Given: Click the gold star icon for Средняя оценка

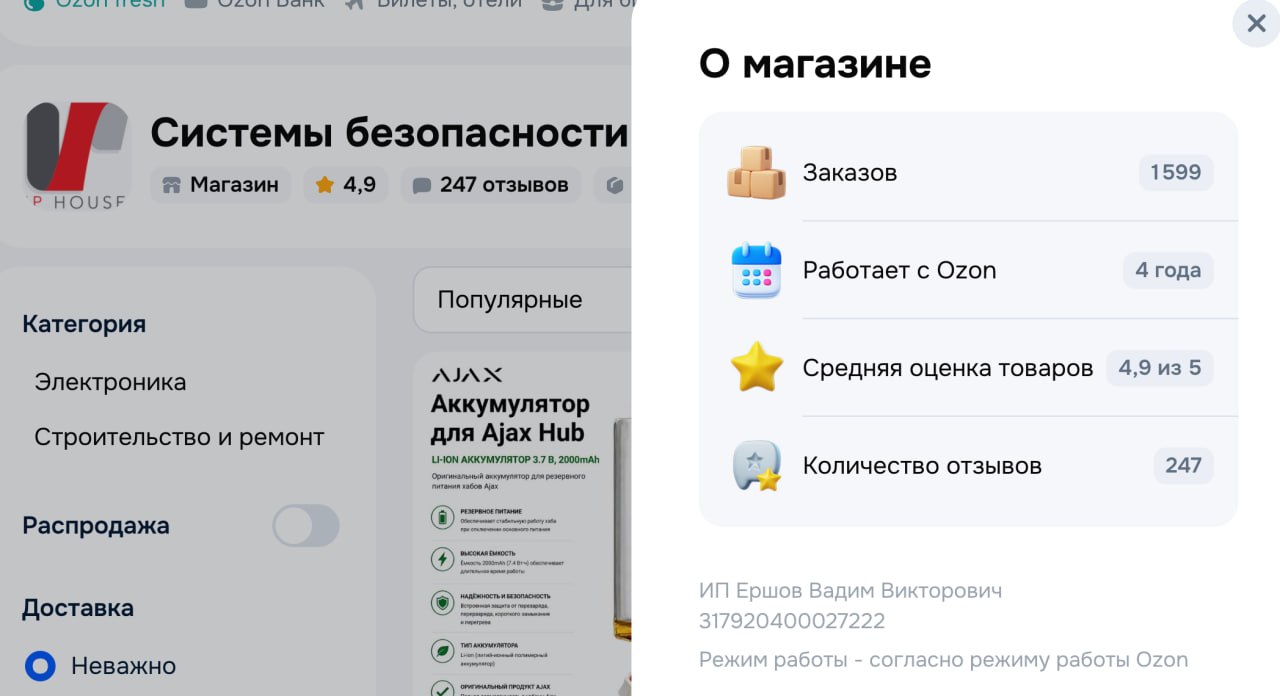Looking at the screenshot, I should point(756,367).
